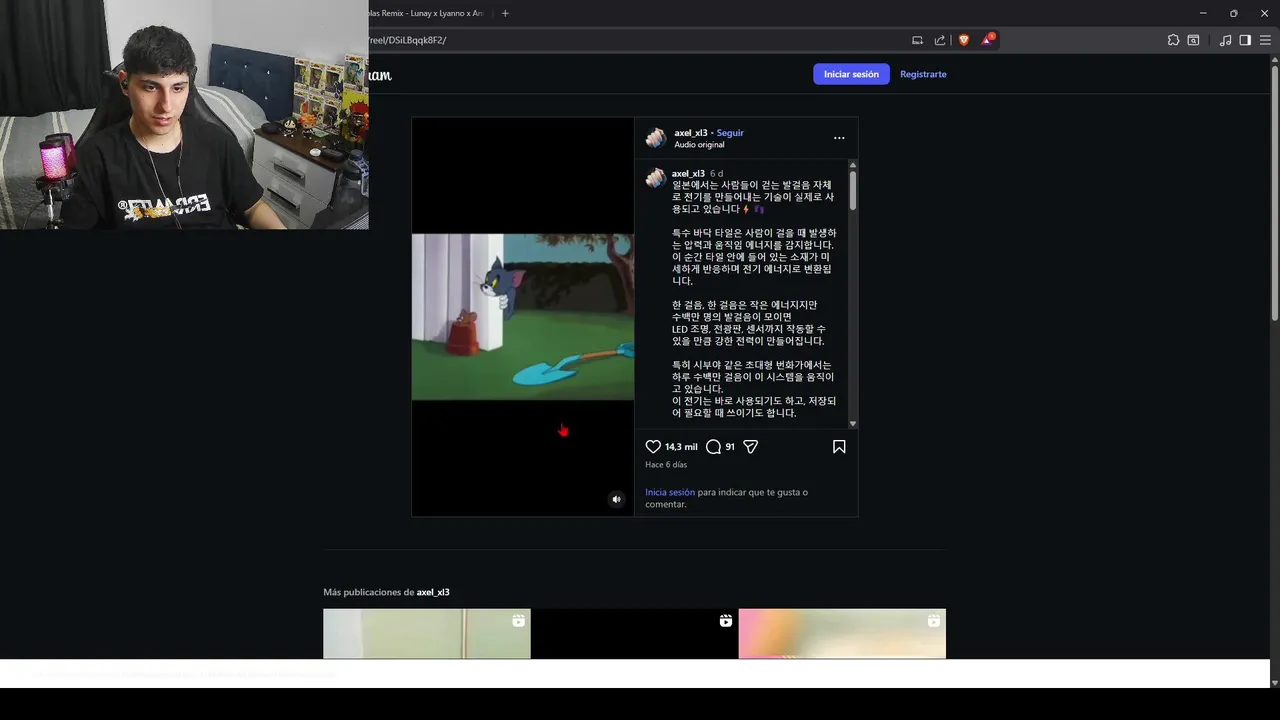
Task: Open a new browser tab
Action: tap(505, 13)
